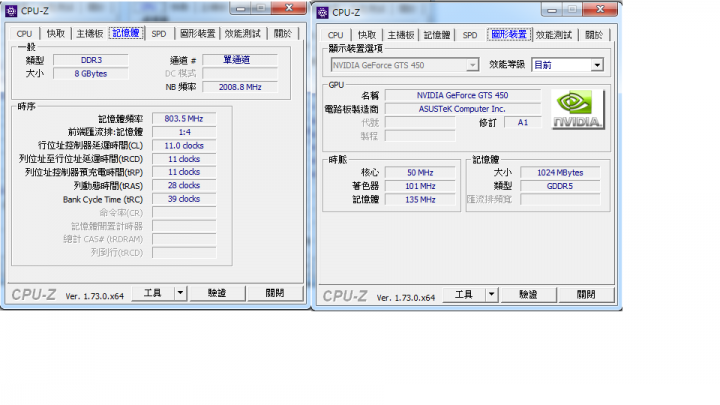The image size is (720, 405).
Task: Open 效能測試 tab in right window
Action: (x=554, y=35)
